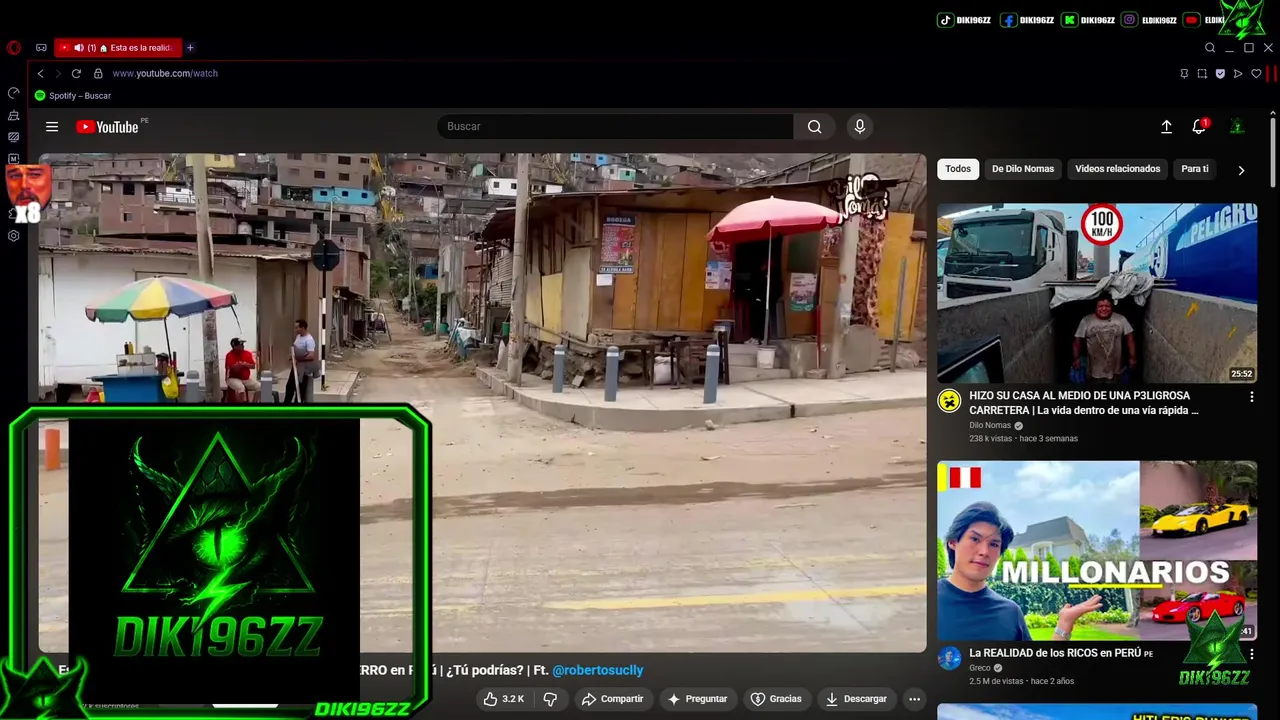Open the YouTube account avatar menu

(1237, 127)
